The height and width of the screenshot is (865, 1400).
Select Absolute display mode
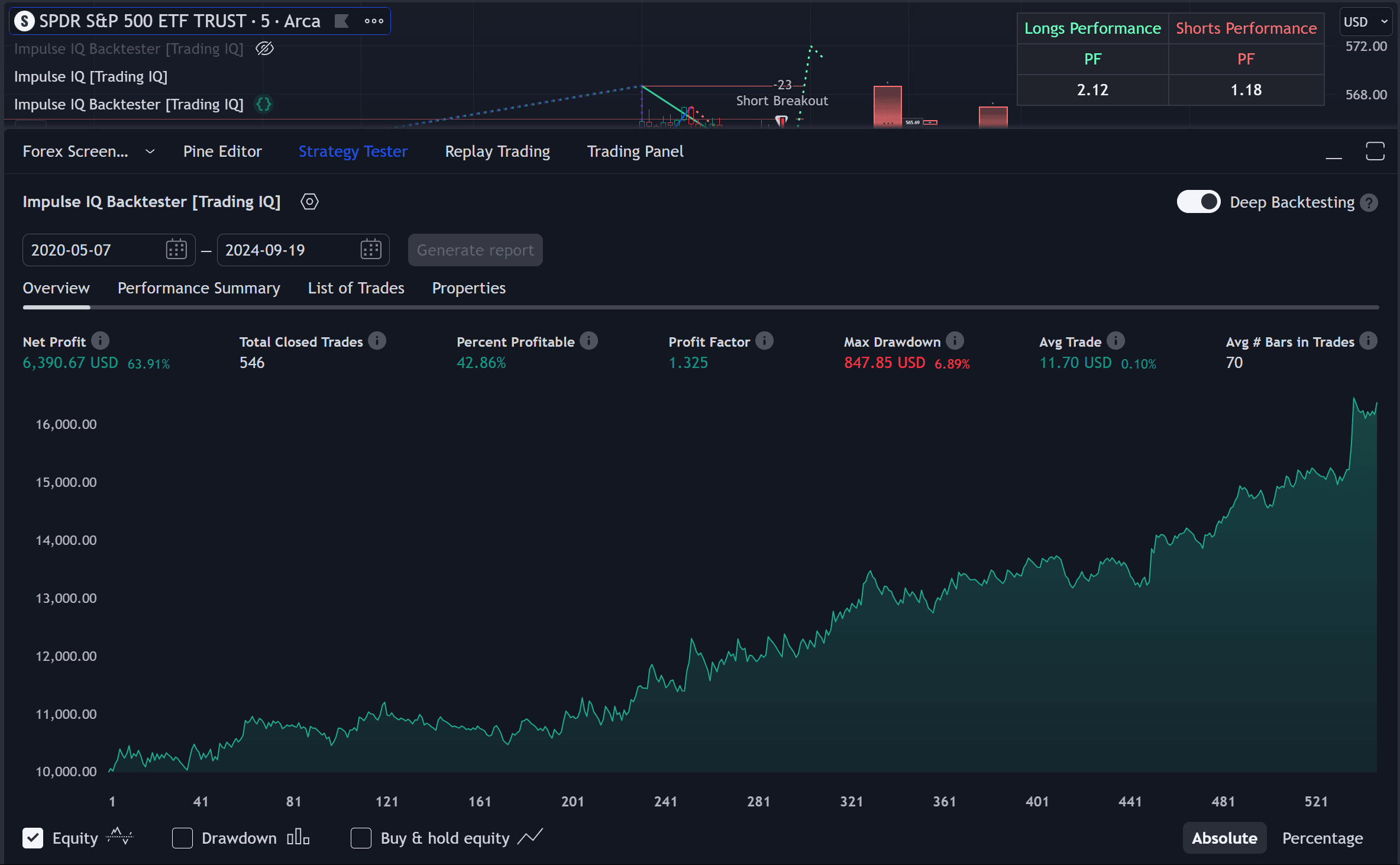[x=1224, y=838]
